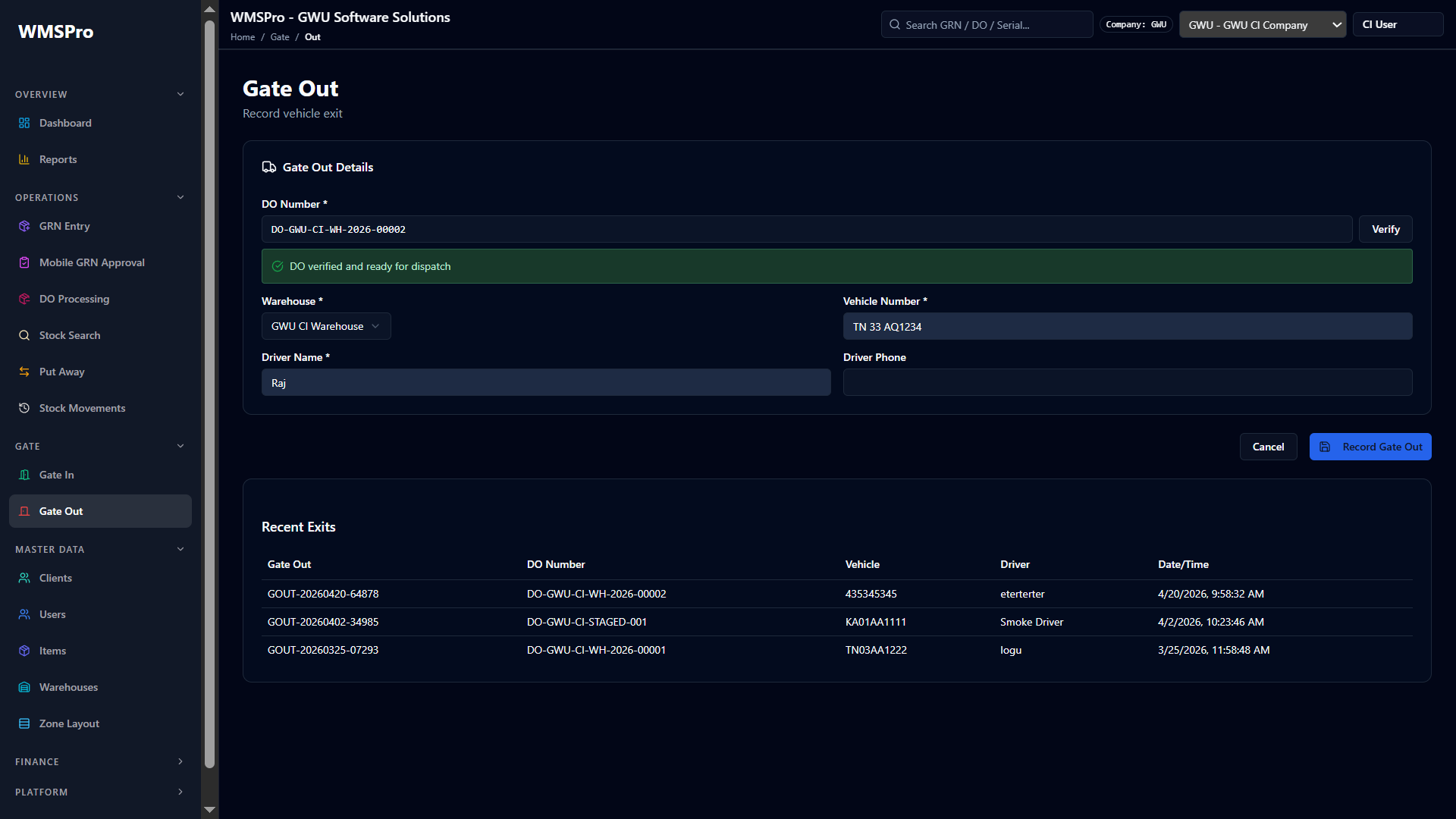Screen dimensions: 1456x819
Task: Click the Gate In door icon
Action: point(24,475)
